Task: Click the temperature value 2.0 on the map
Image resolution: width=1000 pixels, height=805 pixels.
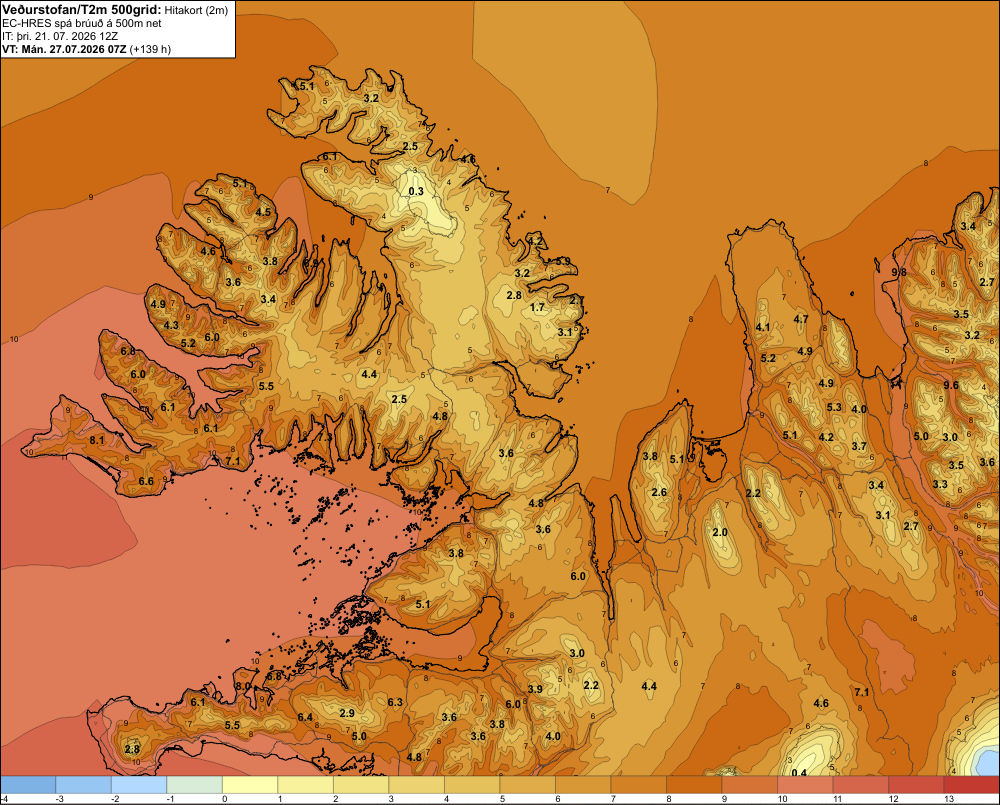Action: pos(720,533)
